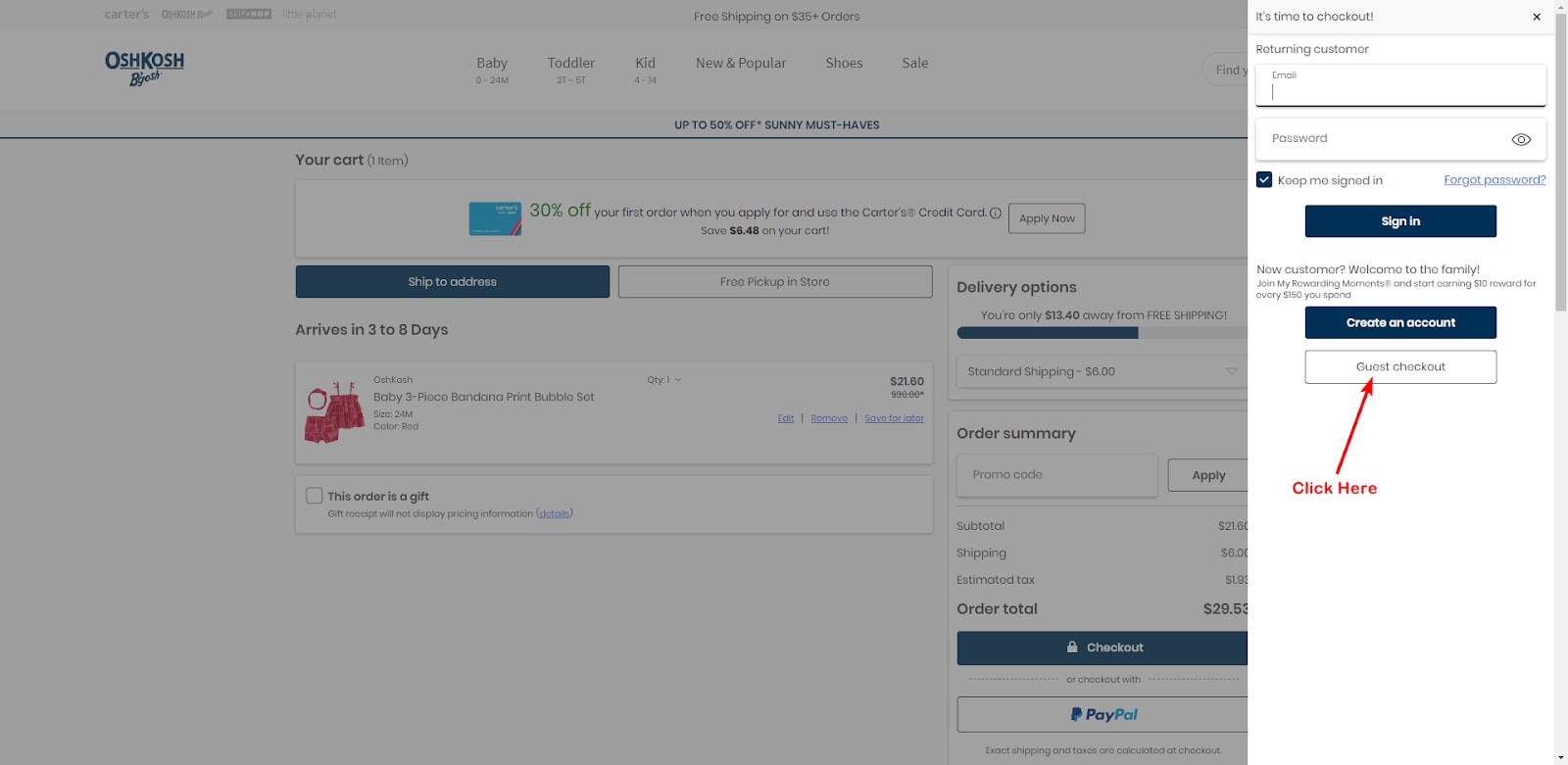Click Edit for the Bandana Bubble Set
Viewport: 1568px width, 765px height.
(x=786, y=418)
